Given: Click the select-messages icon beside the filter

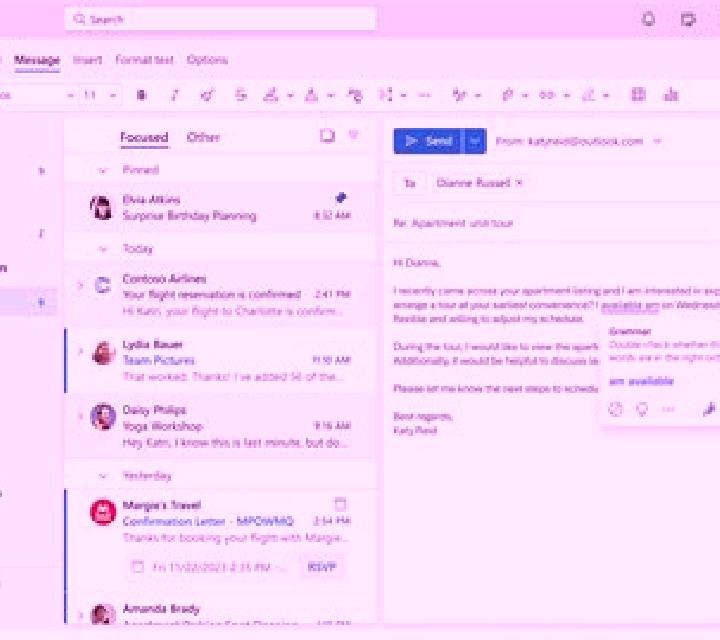Looking at the screenshot, I should pos(327,136).
